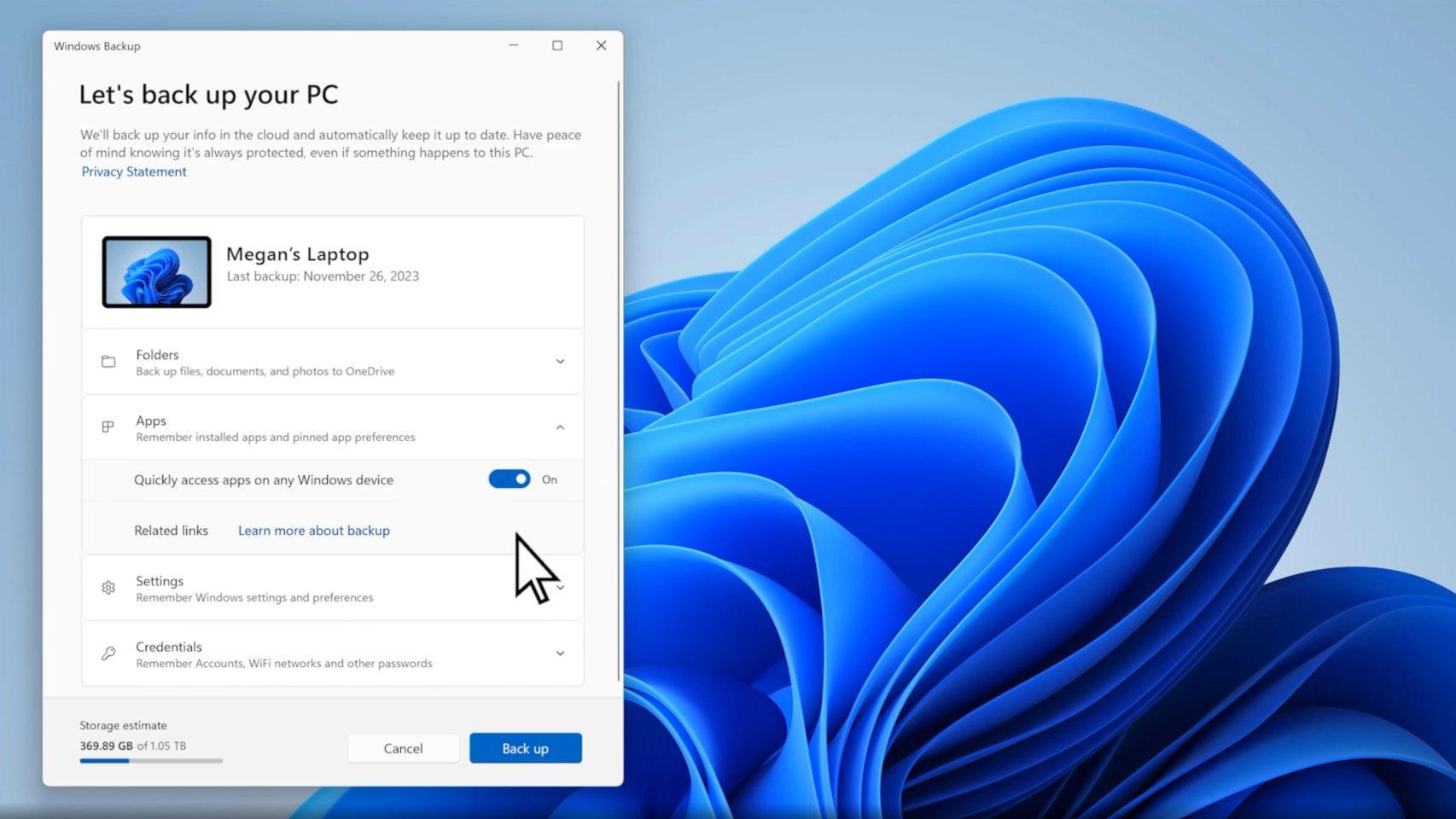Expand the Settings section chevron

point(560,588)
